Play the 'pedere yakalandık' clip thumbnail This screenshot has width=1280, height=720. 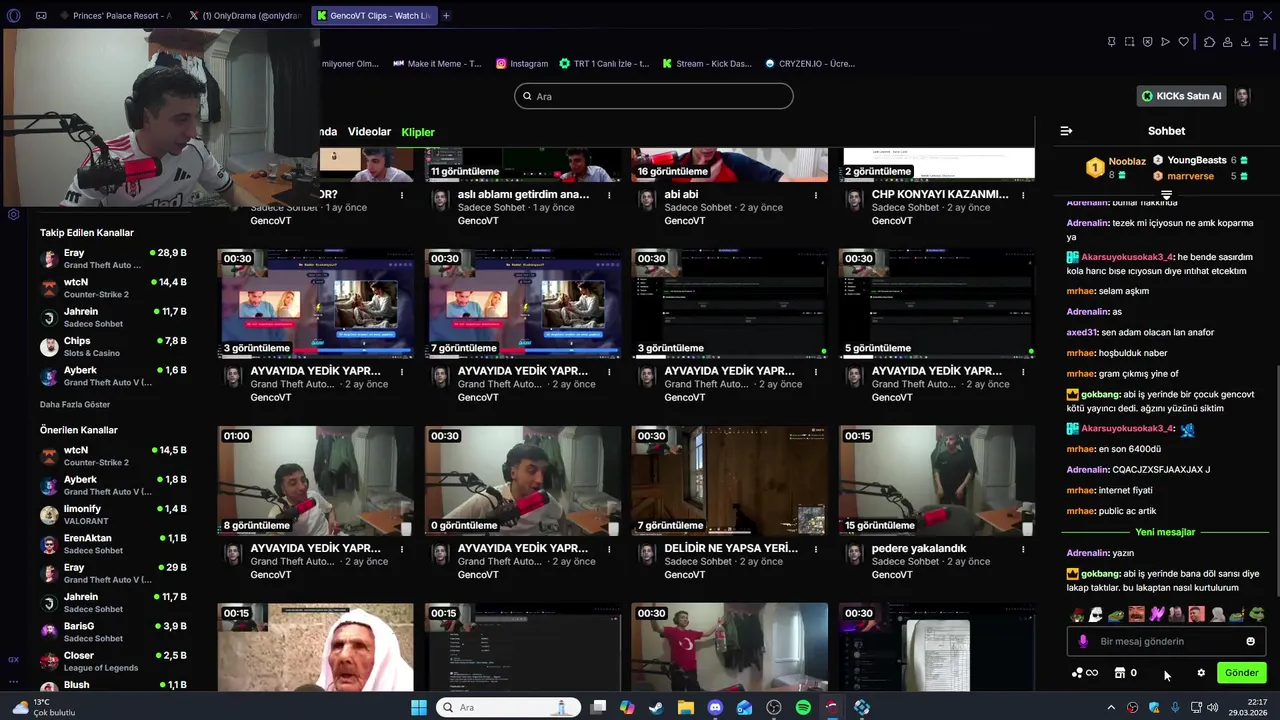click(x=937, y=481)
